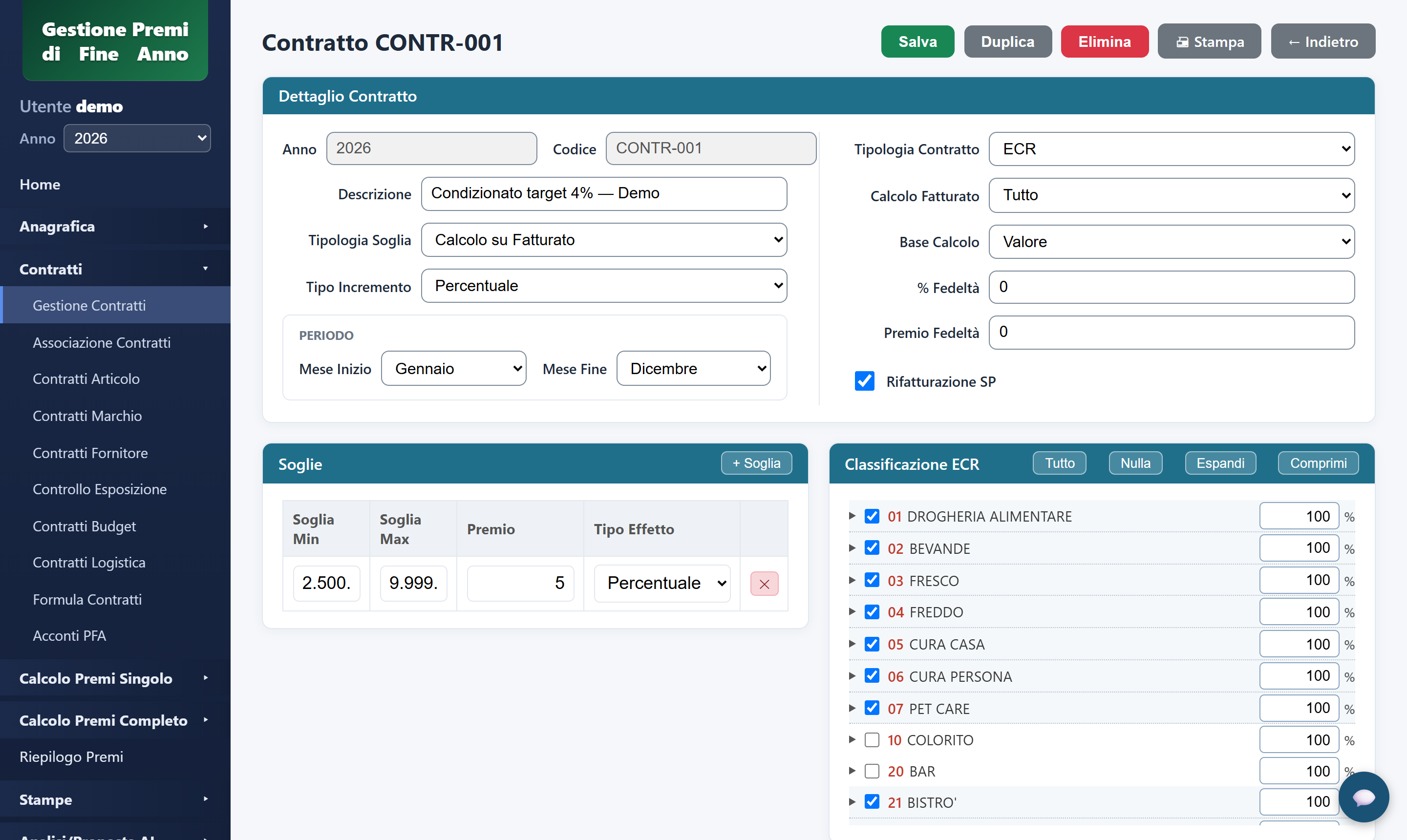Open the Anno year dropdown in sidebar
This screenshot has height=840, width=1407.
pyautogui.click(x=137, y=138)
